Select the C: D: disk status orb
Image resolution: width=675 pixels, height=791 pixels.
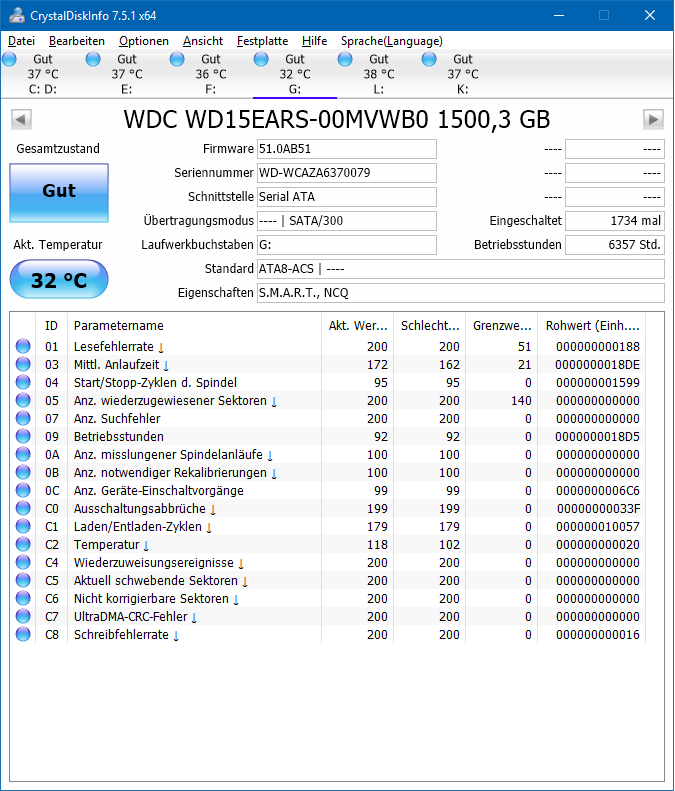click(x=9, y=59)
